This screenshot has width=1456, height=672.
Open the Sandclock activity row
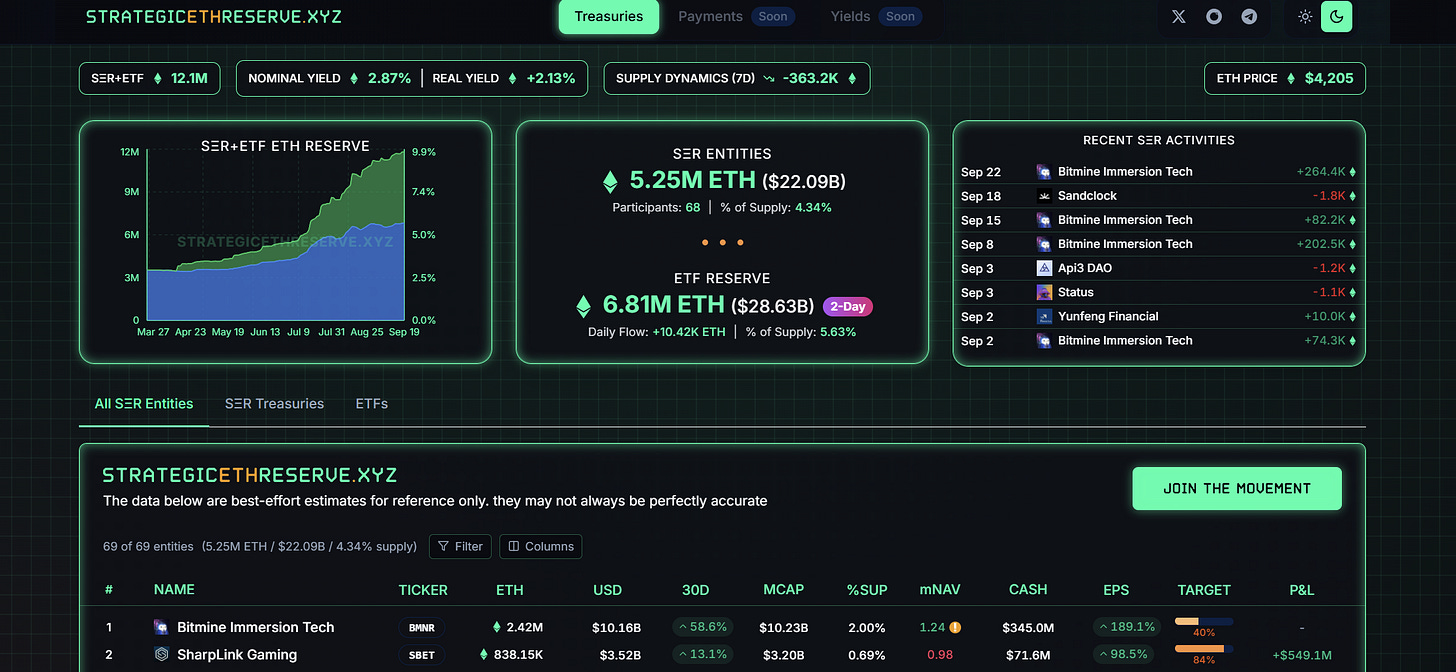1158,196
